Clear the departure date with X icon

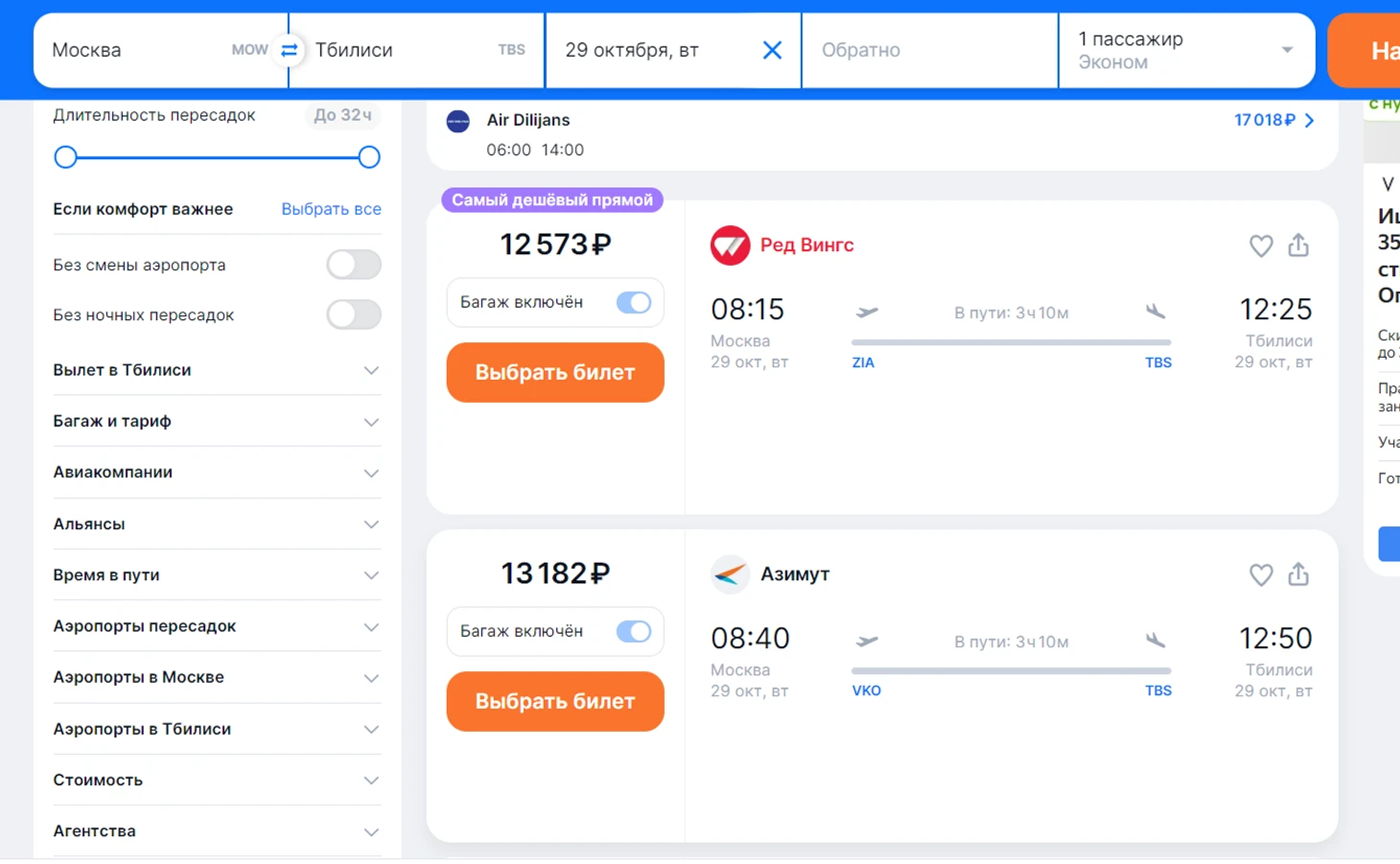pos(772,50)
